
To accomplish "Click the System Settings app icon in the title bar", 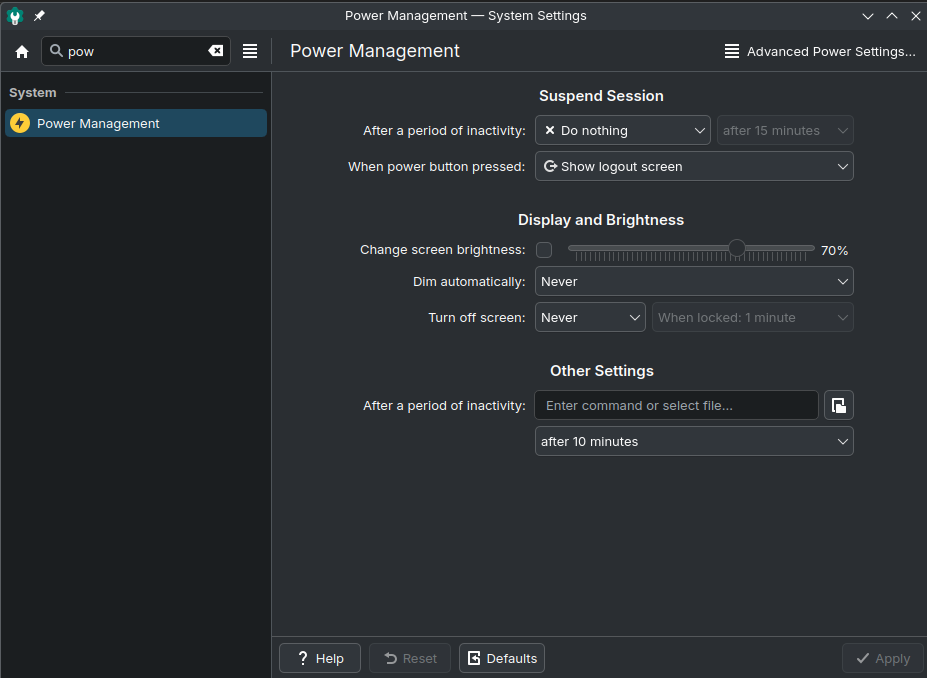I will pos(15,16).
